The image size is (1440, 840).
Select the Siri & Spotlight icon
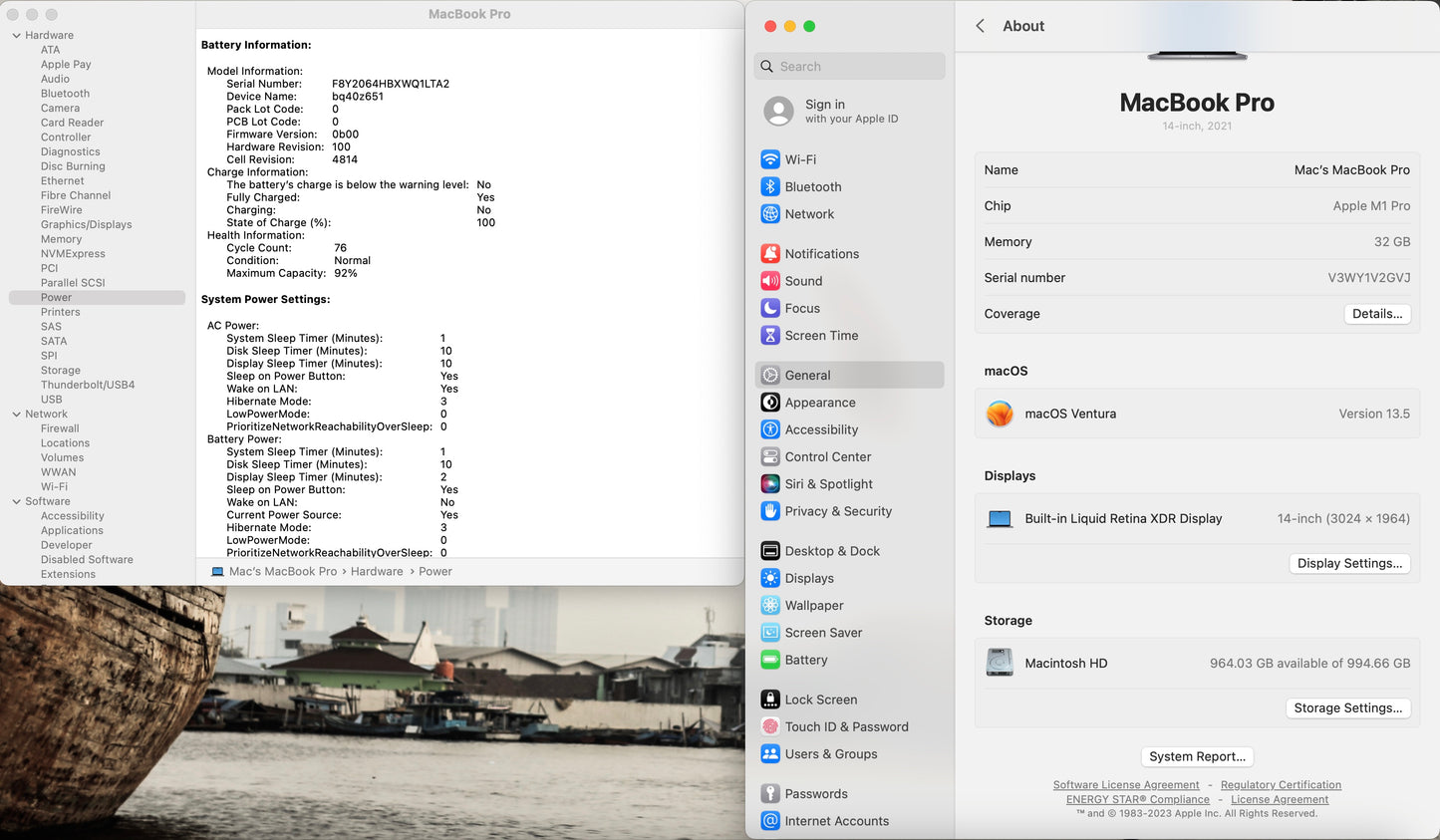[769, 484]
